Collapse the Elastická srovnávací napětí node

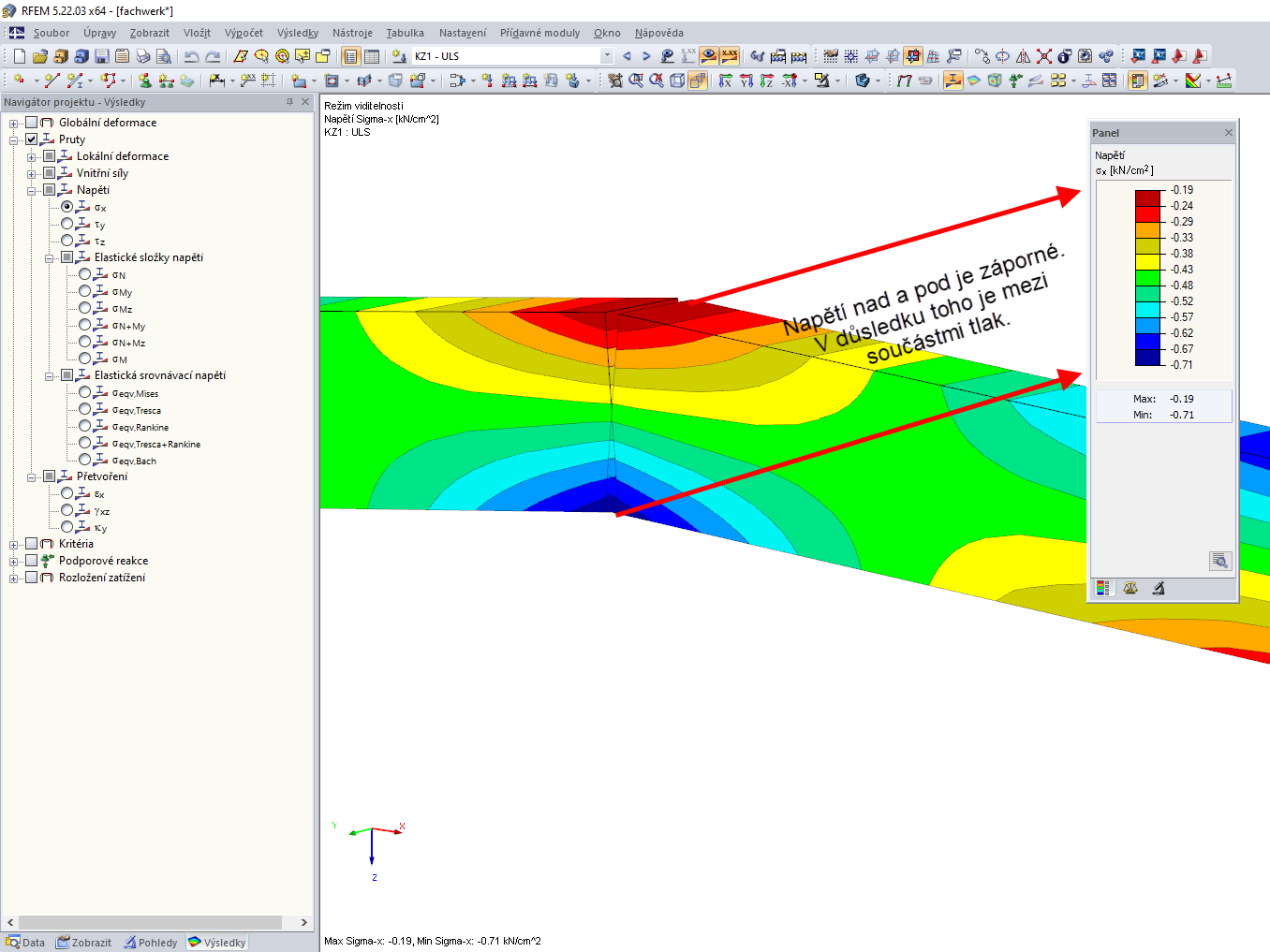[50, 376]
